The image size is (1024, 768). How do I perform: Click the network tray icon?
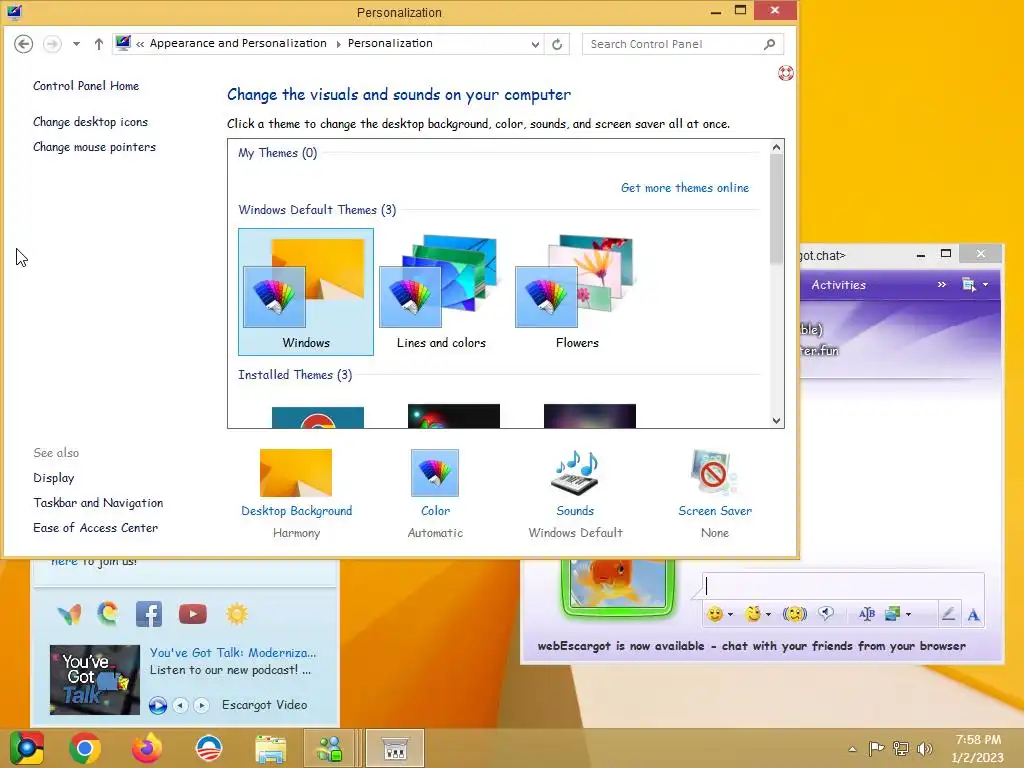[901, 749]
